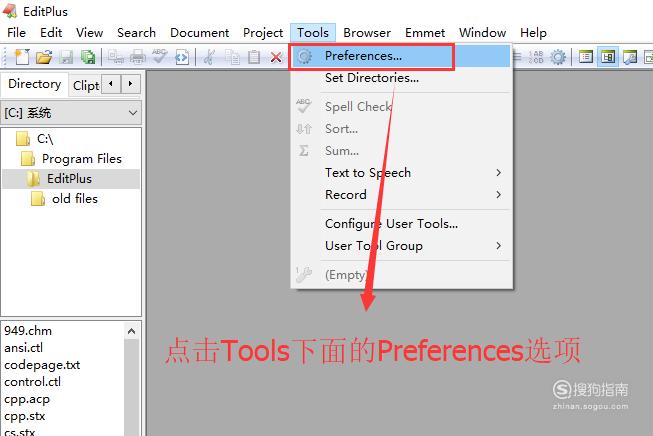Open the Project menu
This screenshot has height=436, width=653.
(263, 32)
